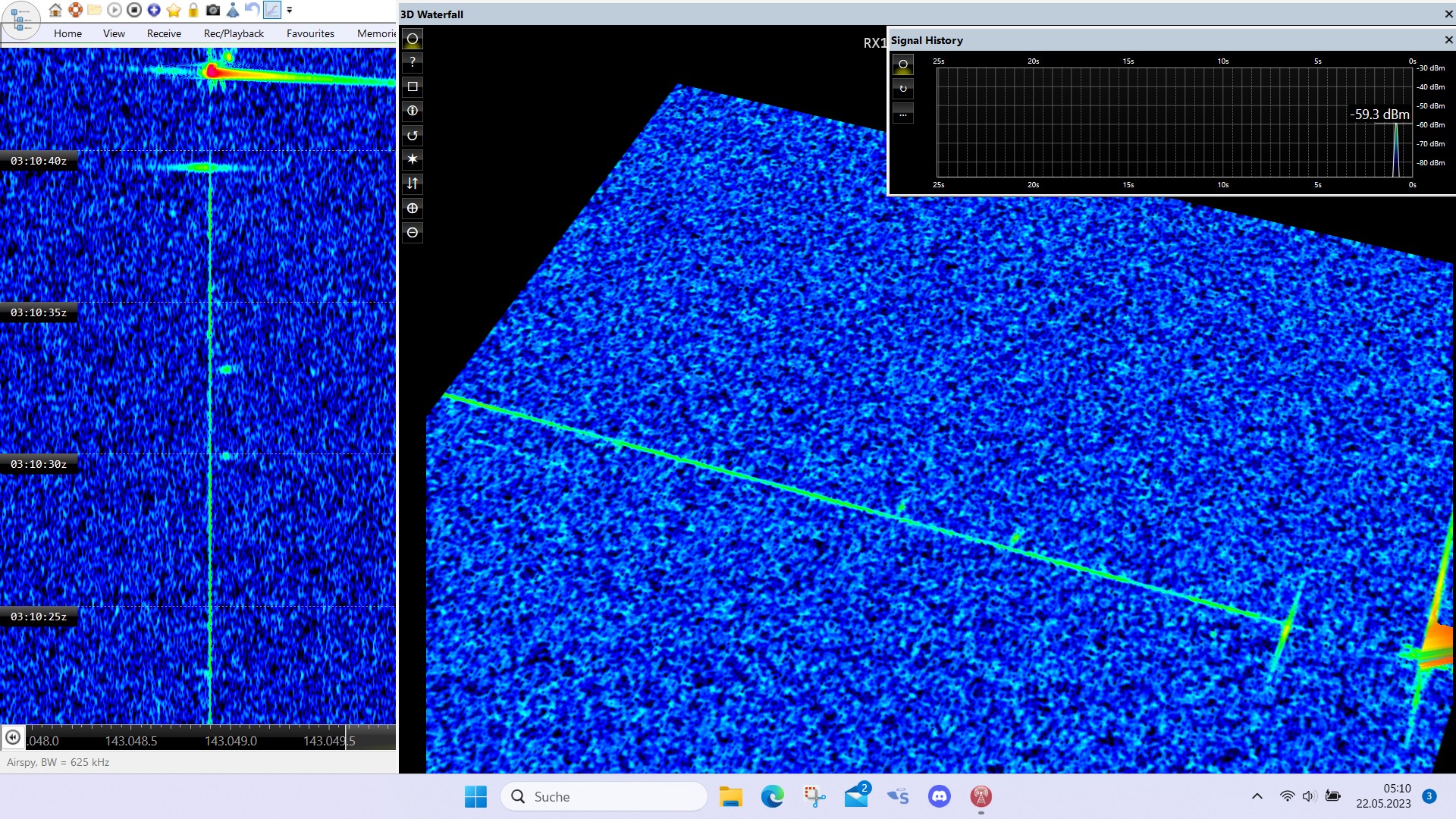Screen dimensions: 1456x819
Task: Toggle the highlighted graph chart icon
Action: pyautogui.click(x=271, y=10)
